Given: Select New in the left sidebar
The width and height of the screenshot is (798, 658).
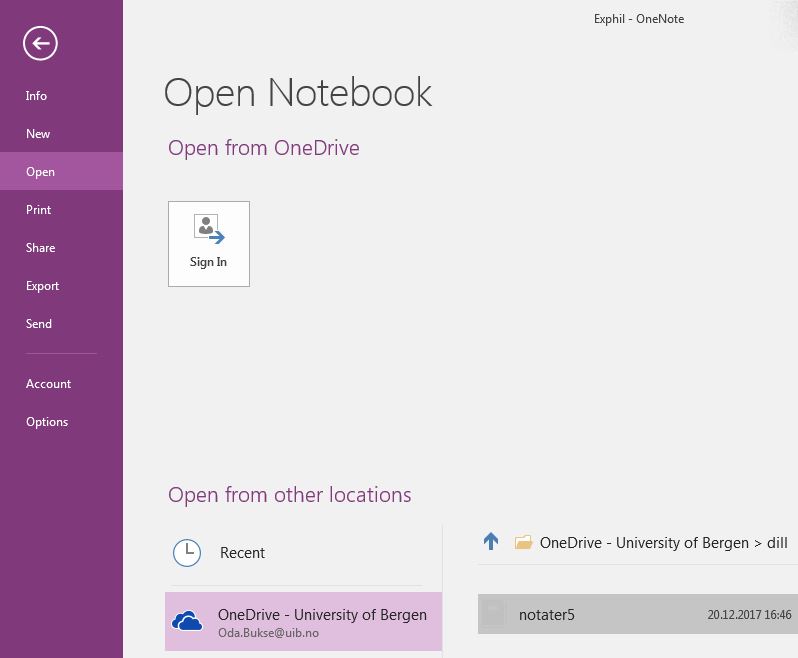Looking at the screenshot, I should (38, 134).
